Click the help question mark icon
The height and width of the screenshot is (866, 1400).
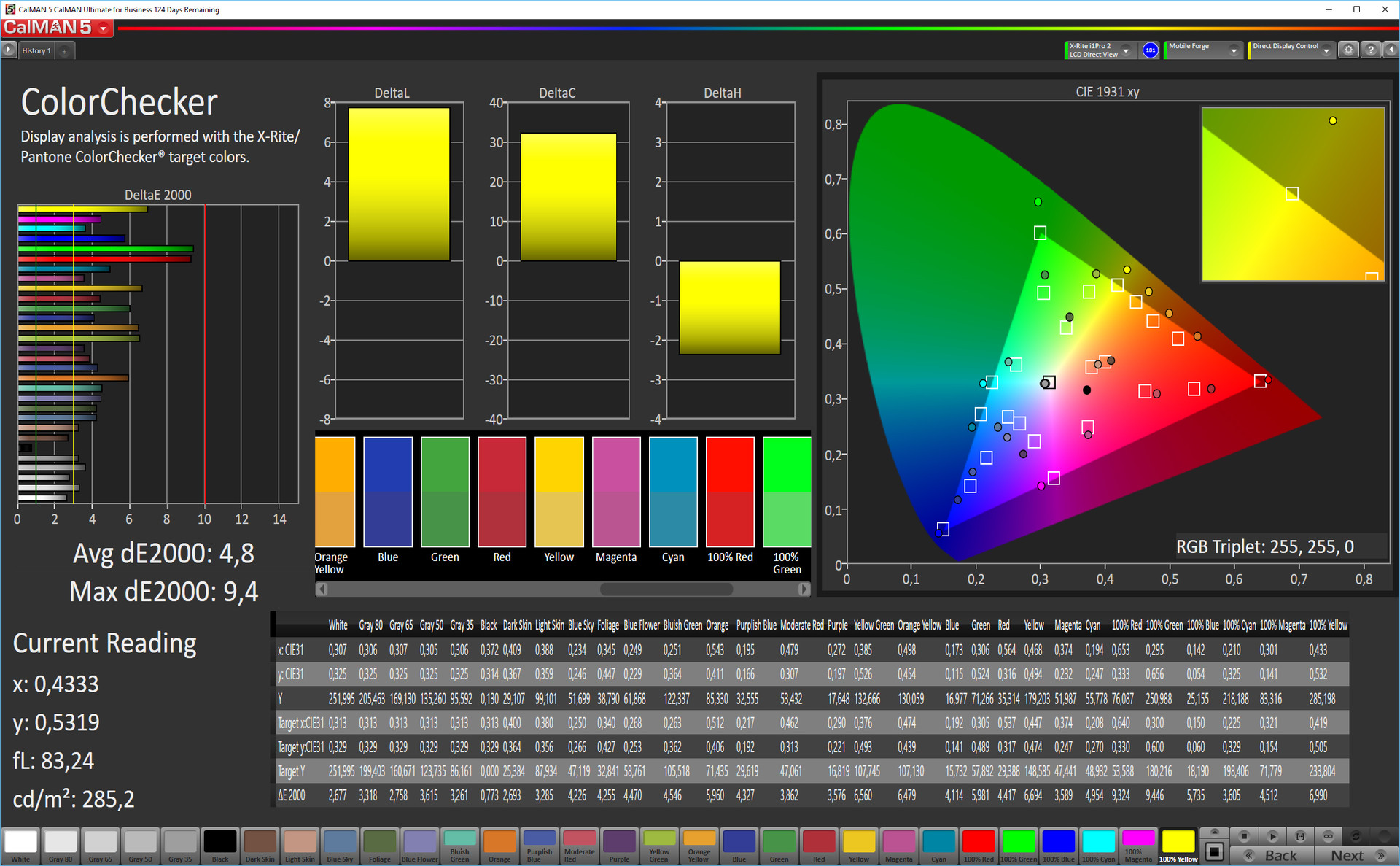point(1370,50)
